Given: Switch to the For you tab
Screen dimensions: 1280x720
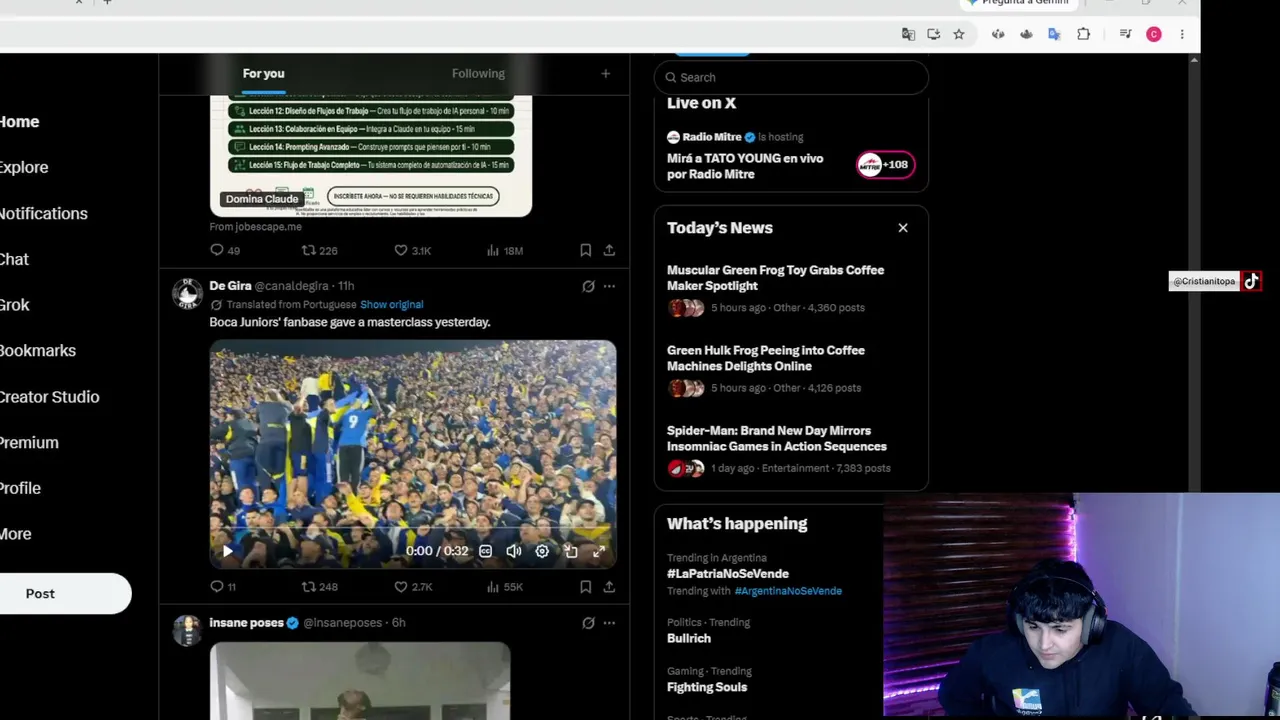Looking at the screenshot, I should coord(263,74).
